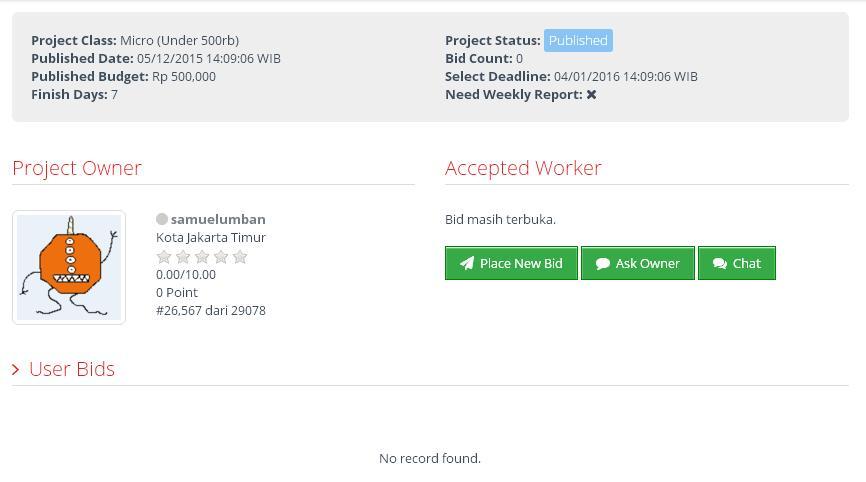Click the paper plane icon on Place New Bid
Viewport: 866px width, 482px height.
tap(467, 264)
